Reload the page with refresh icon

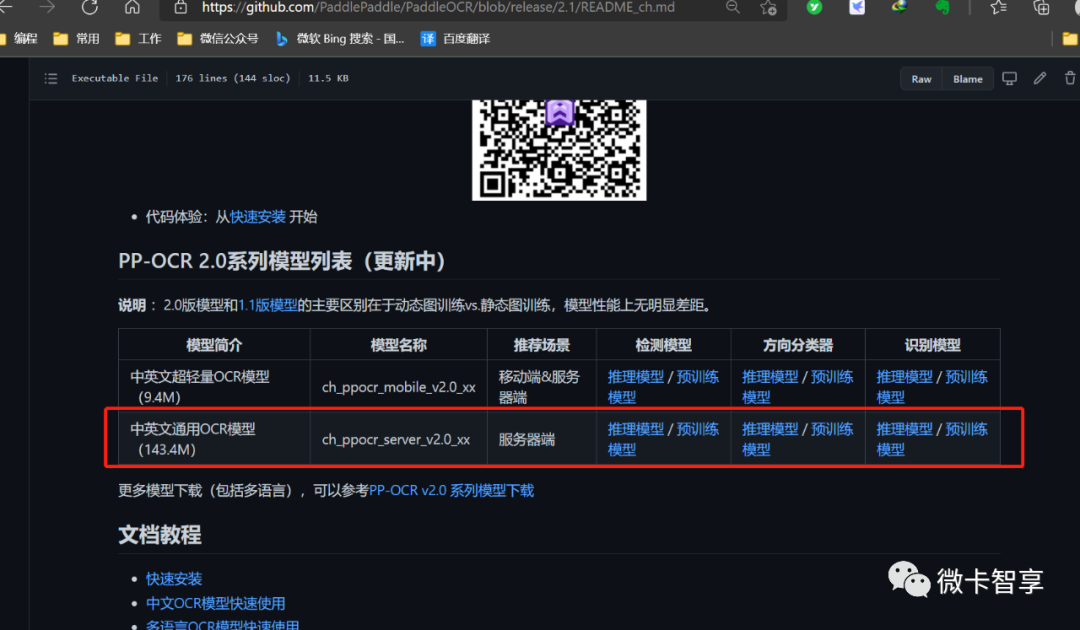pyautogui.click(x=90, y=7)
